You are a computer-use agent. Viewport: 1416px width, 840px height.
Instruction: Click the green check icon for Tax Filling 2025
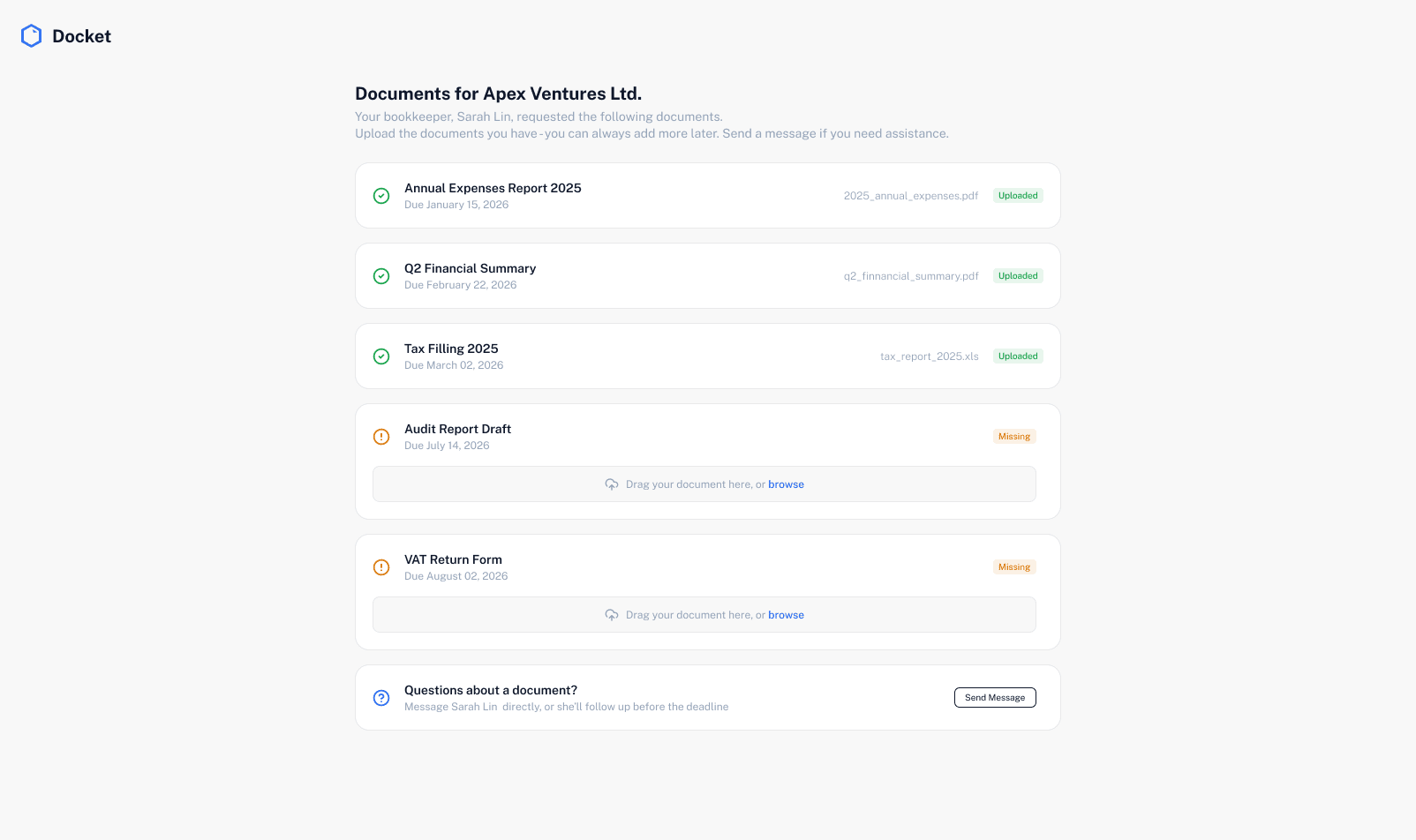[x=381, y=356]
